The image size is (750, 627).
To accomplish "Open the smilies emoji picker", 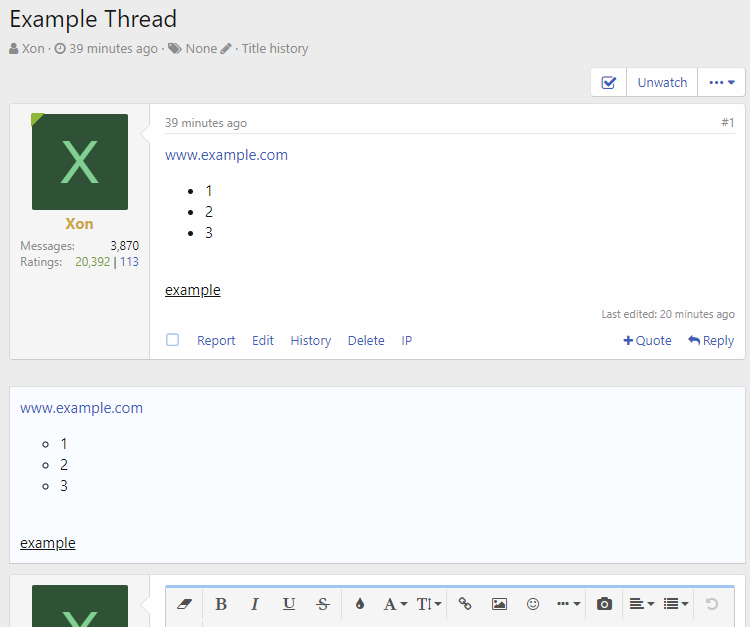I will tap(533, 604).
